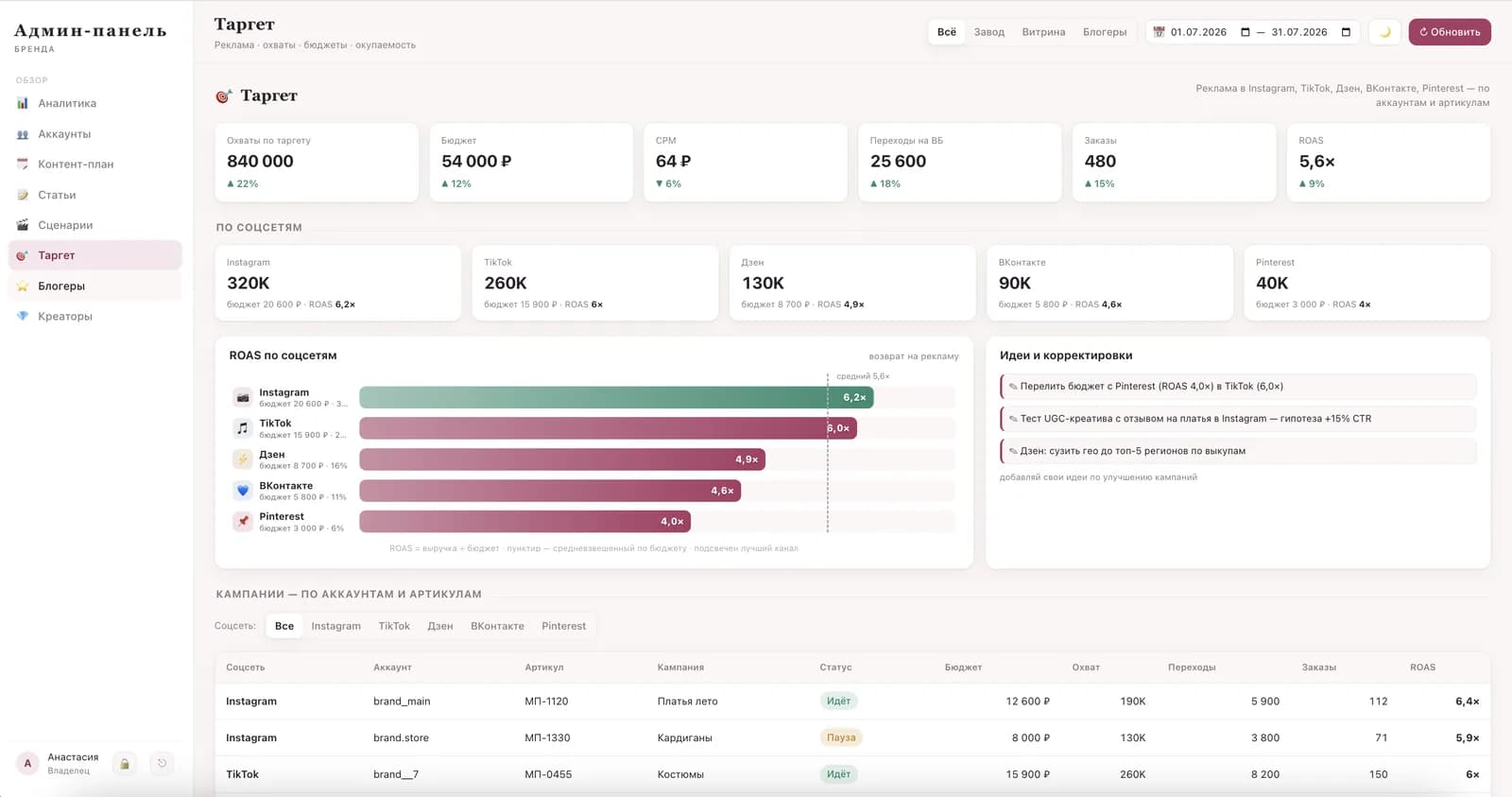This screenshot has height=797, width=1512.
Task: Click the calendar emoji before the start date
Action: pyautogui.click(x=1159, y=32)
